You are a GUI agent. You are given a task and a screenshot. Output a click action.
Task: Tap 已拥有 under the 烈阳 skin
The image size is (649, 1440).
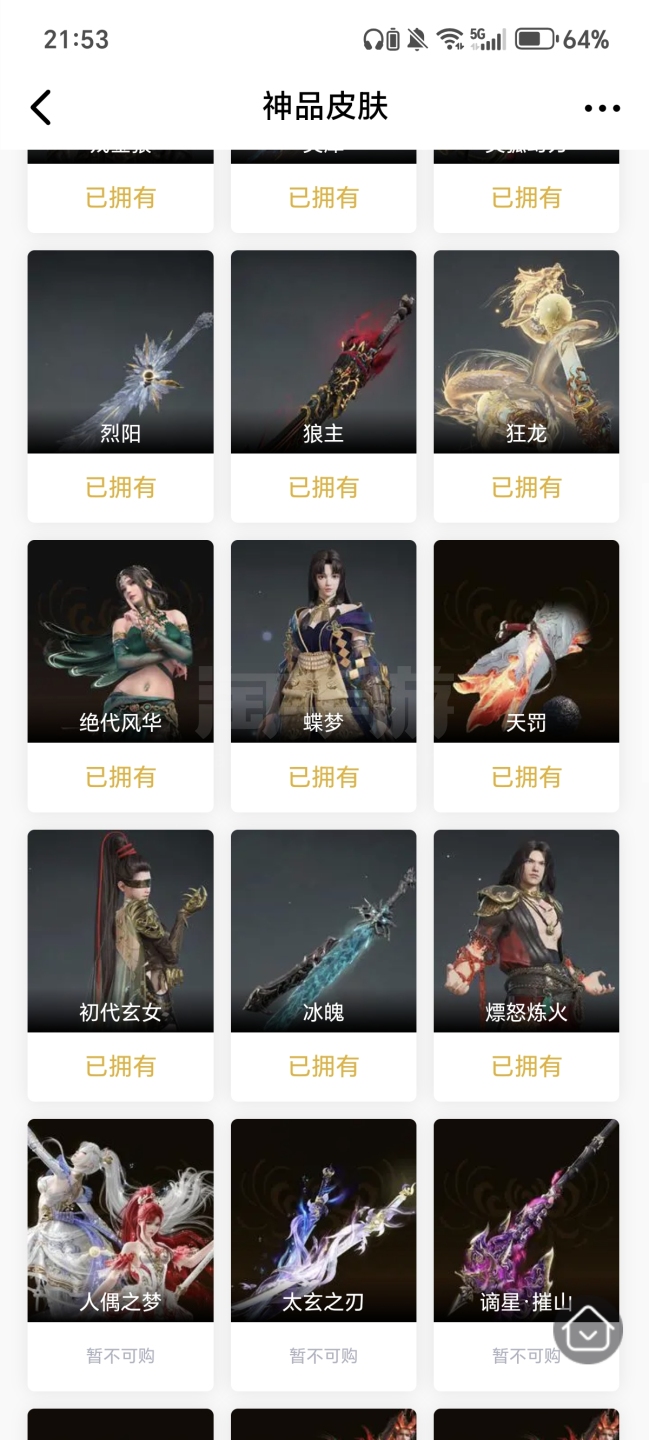click(x=120, y=487)
